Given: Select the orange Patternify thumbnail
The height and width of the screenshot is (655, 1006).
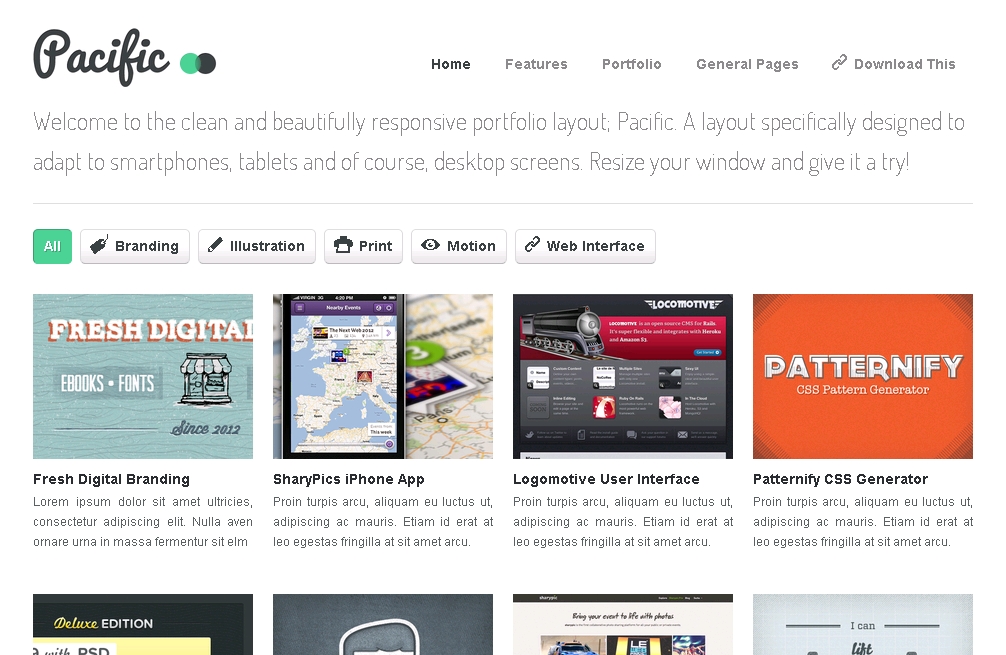Looking at the screenshot, I should [863, 376].
